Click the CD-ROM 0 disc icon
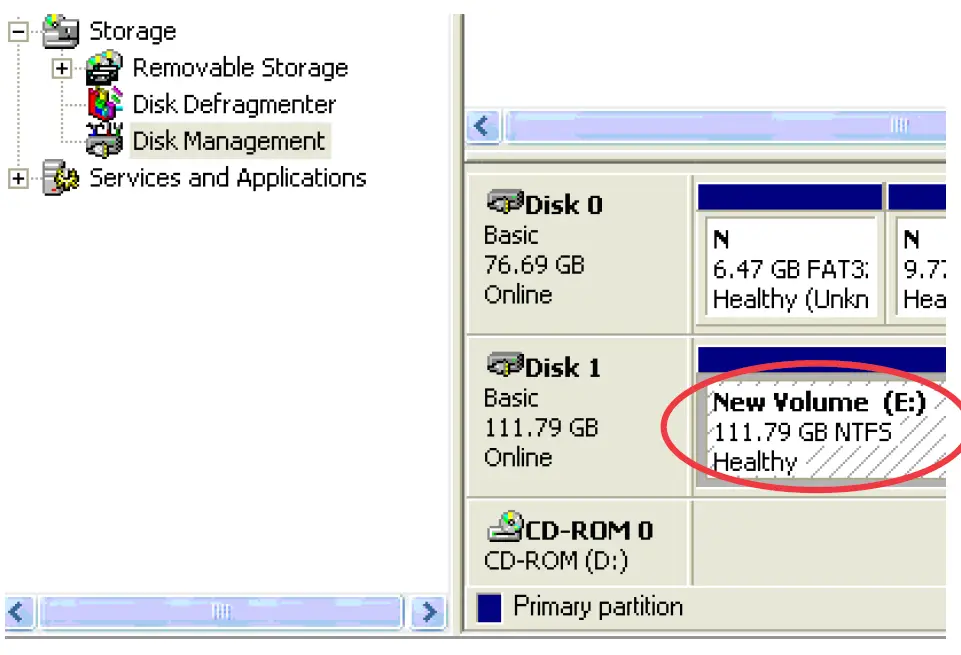 [x=506, y=527]
